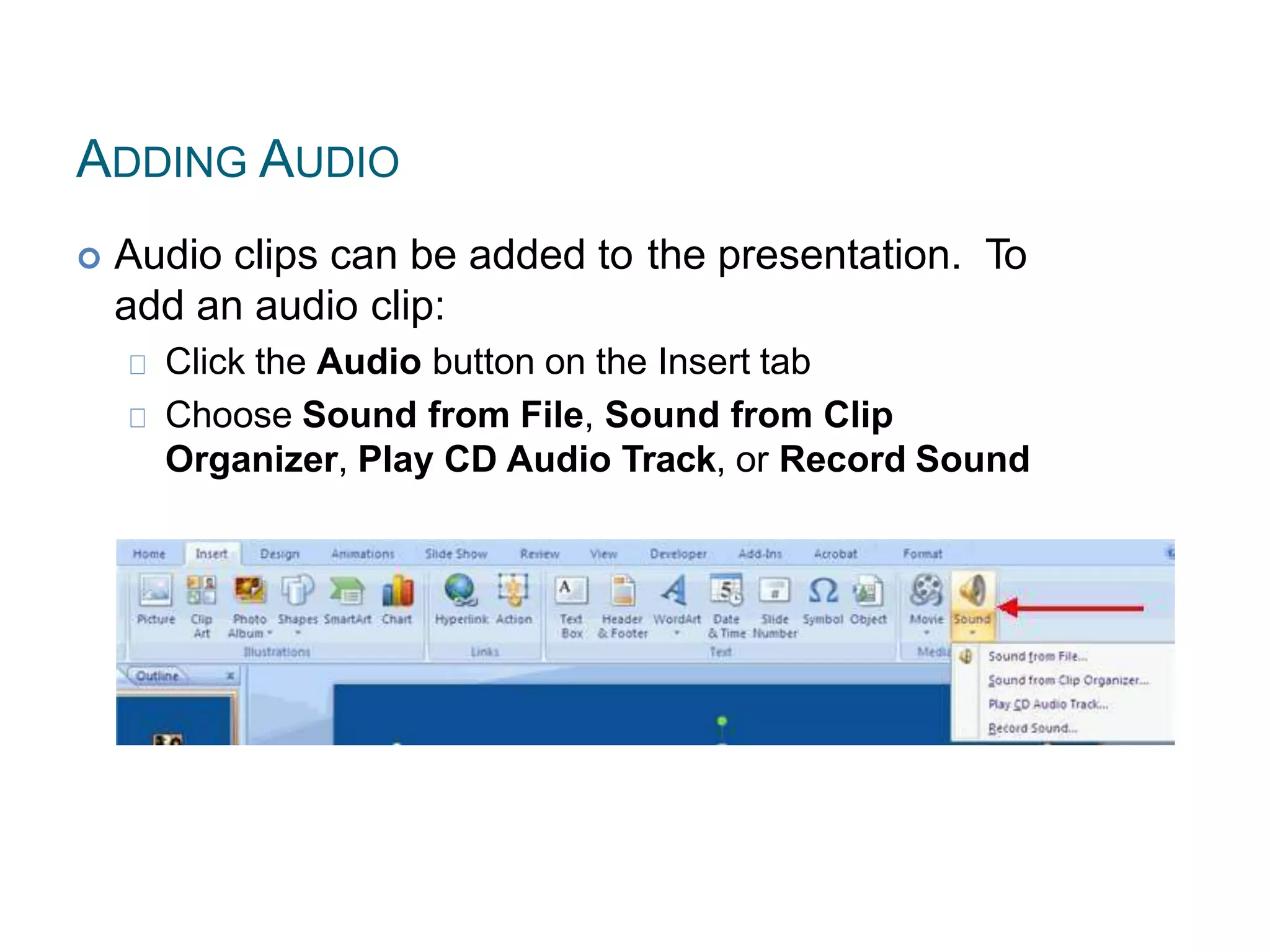Insert a Chart
Image resolution: width=1270 pixels, height=952 pixels.
397,599
